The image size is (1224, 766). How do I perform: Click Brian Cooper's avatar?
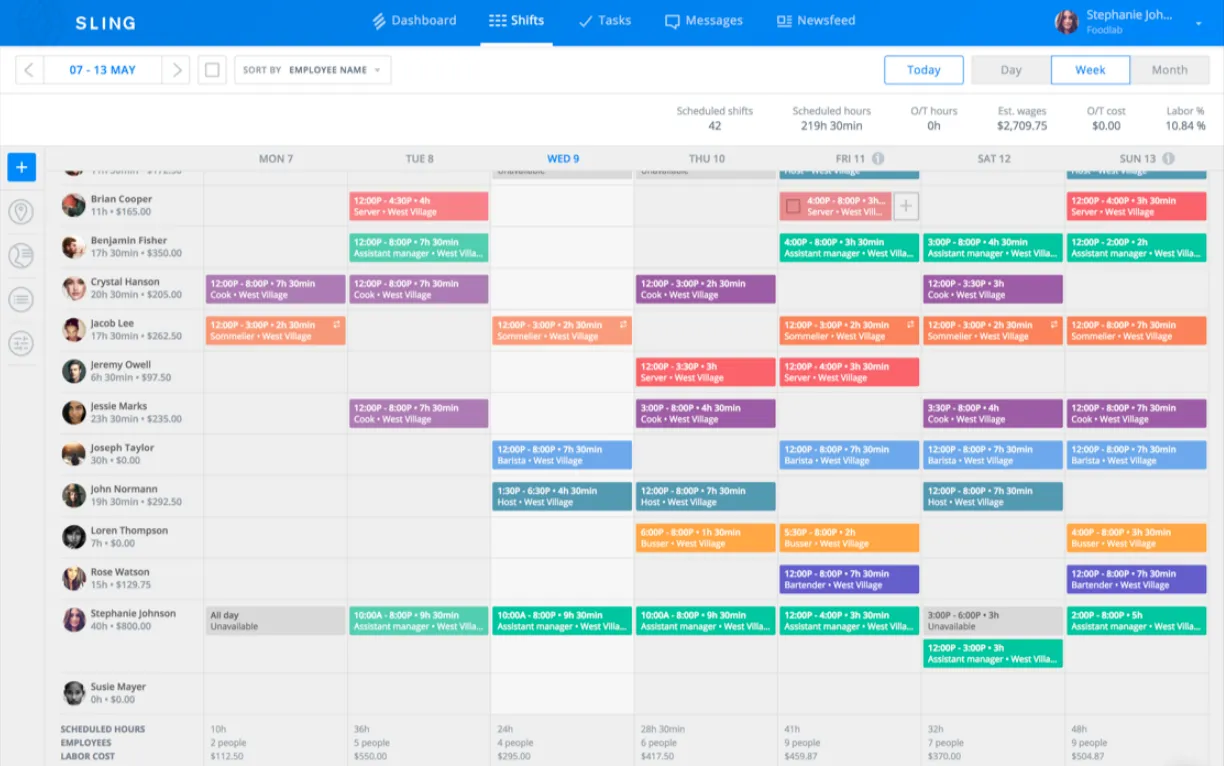tap(73, 205)
